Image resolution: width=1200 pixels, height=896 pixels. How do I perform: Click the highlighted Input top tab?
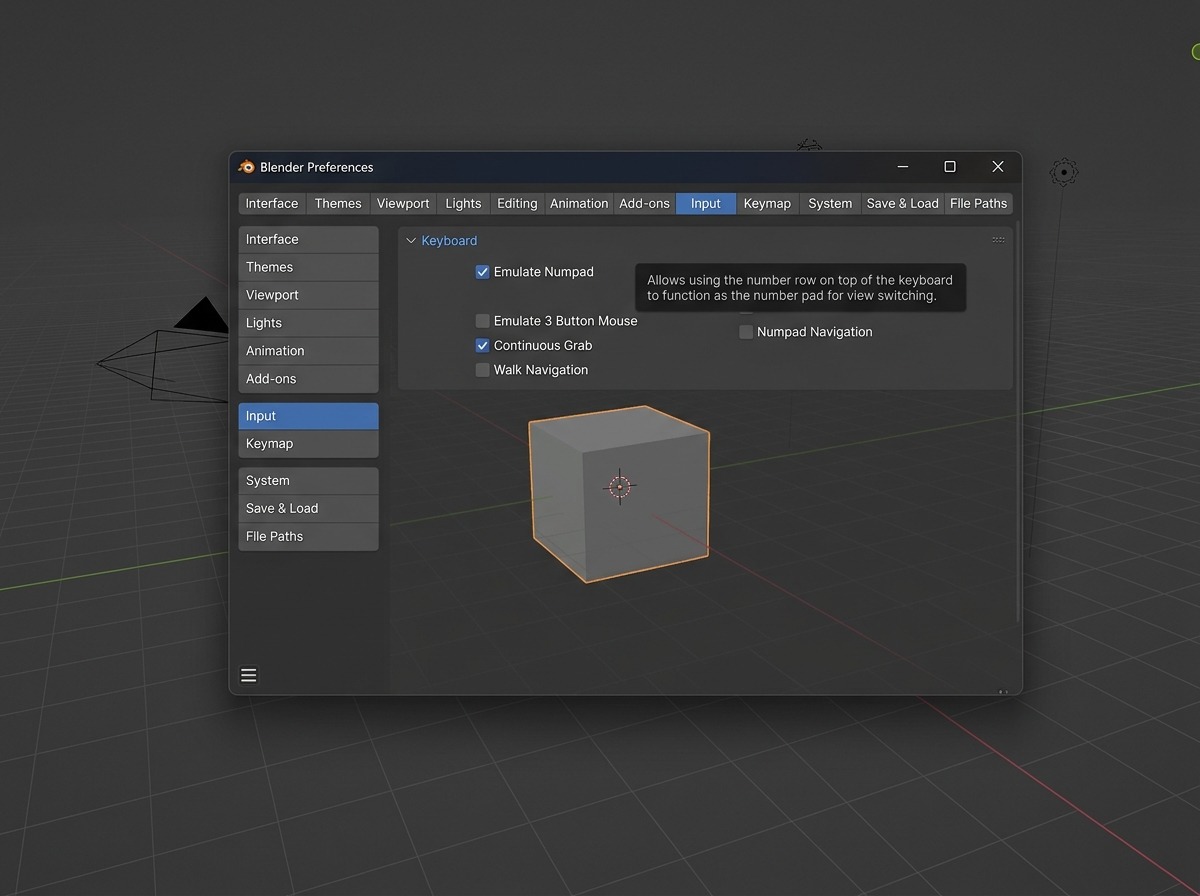(706, 203)
